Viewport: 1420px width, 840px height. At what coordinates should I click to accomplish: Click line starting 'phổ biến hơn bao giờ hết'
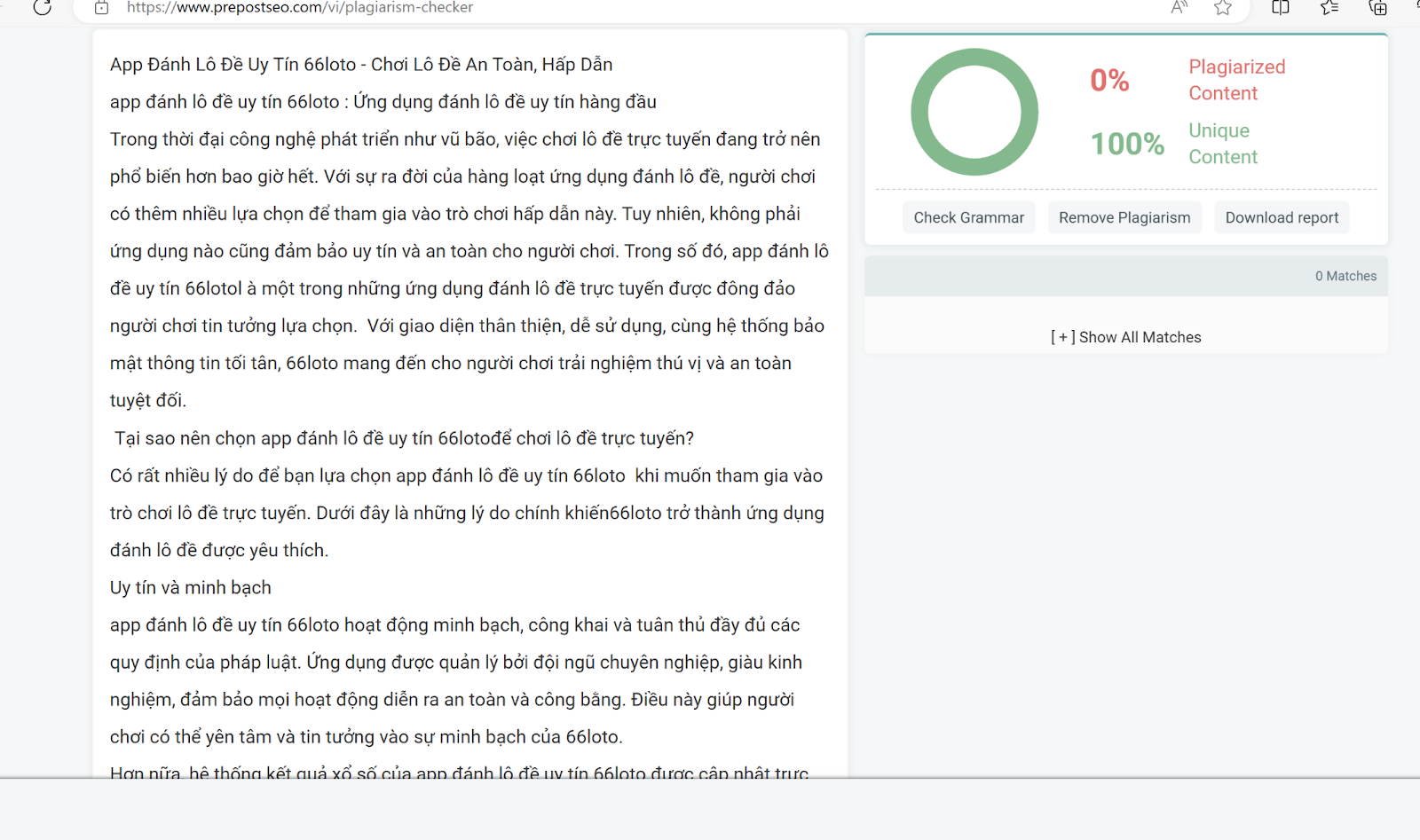462,177
